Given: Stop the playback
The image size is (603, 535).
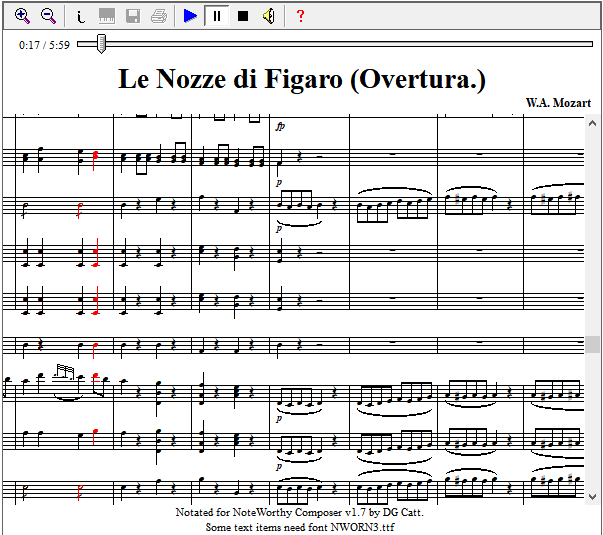Looking at the screenshot, I should [x=243, y=16].
